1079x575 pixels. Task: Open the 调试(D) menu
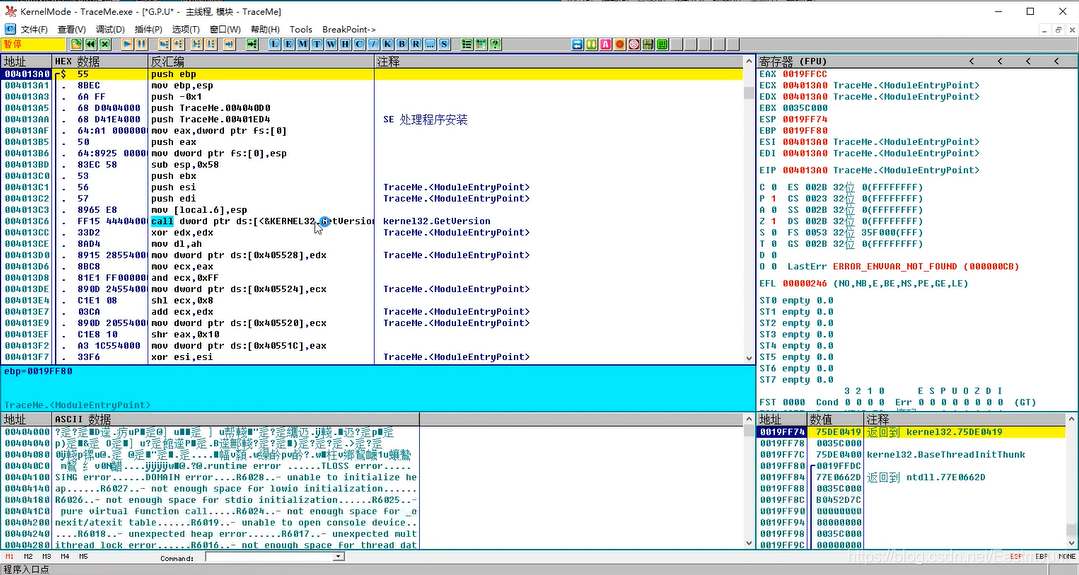point(110,29)
